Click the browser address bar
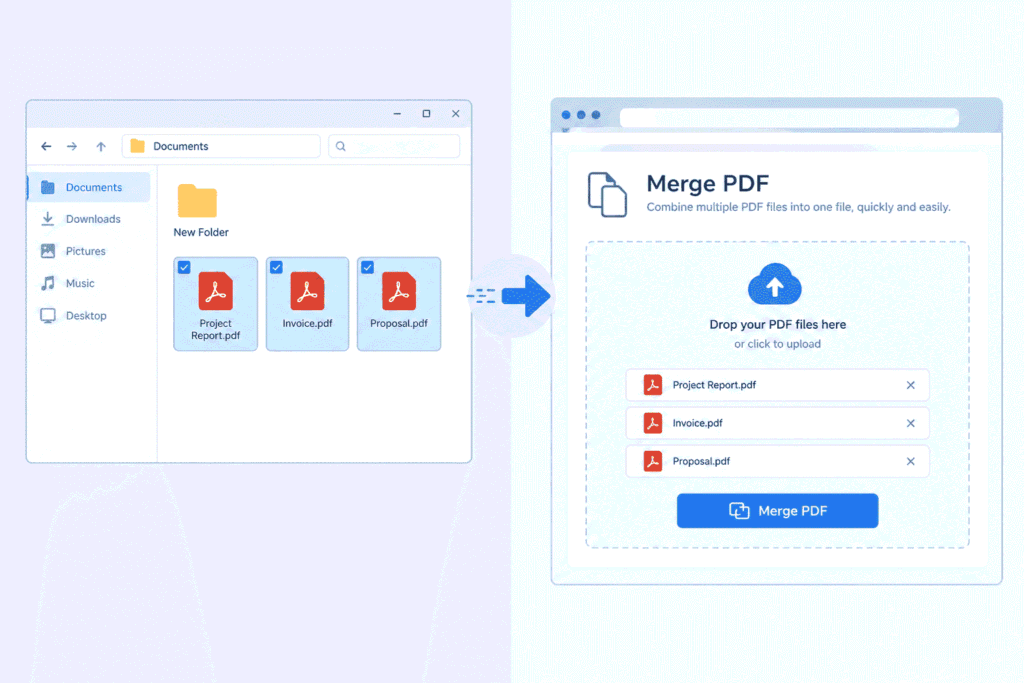Viewport: 1024px width, 683px height. (x=789, y=118)
